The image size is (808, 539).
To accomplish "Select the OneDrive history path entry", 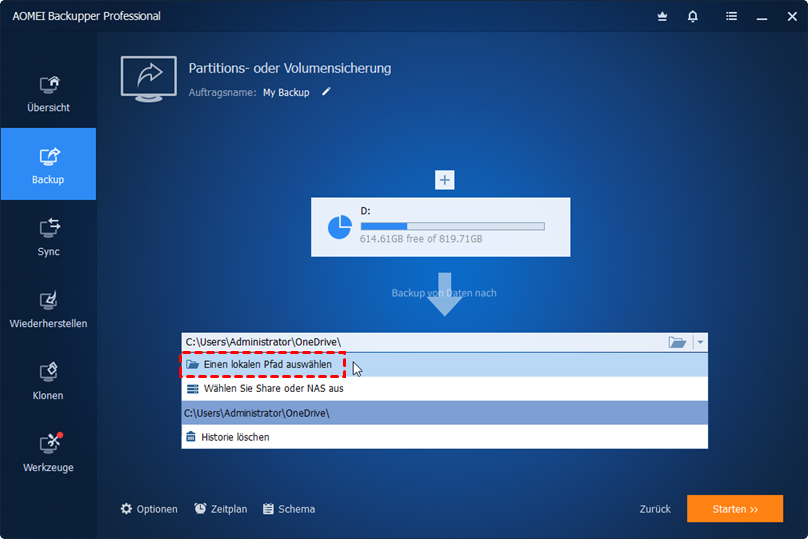I will tap(444, 413).
